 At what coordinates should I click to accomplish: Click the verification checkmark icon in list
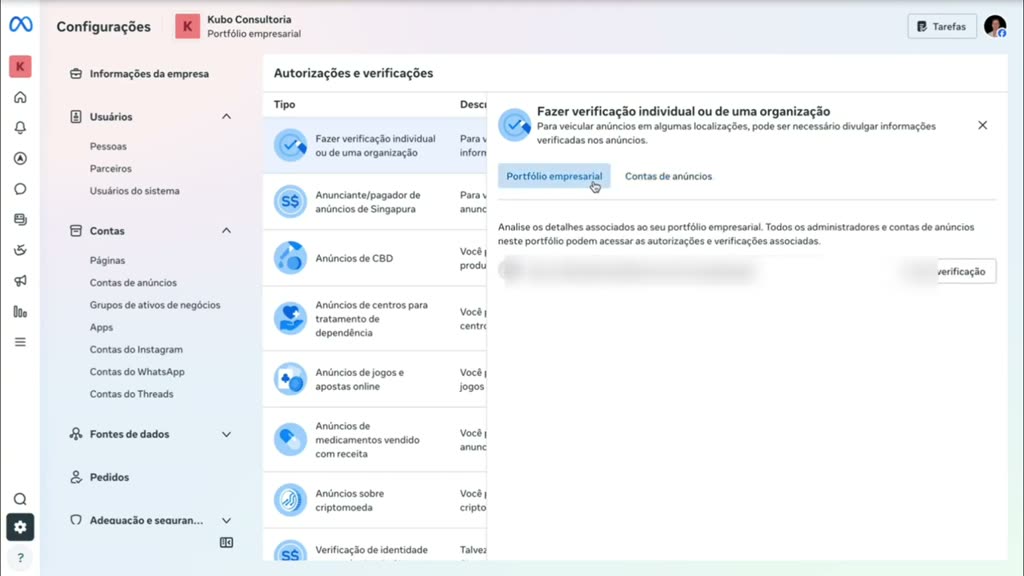point(290,146)
